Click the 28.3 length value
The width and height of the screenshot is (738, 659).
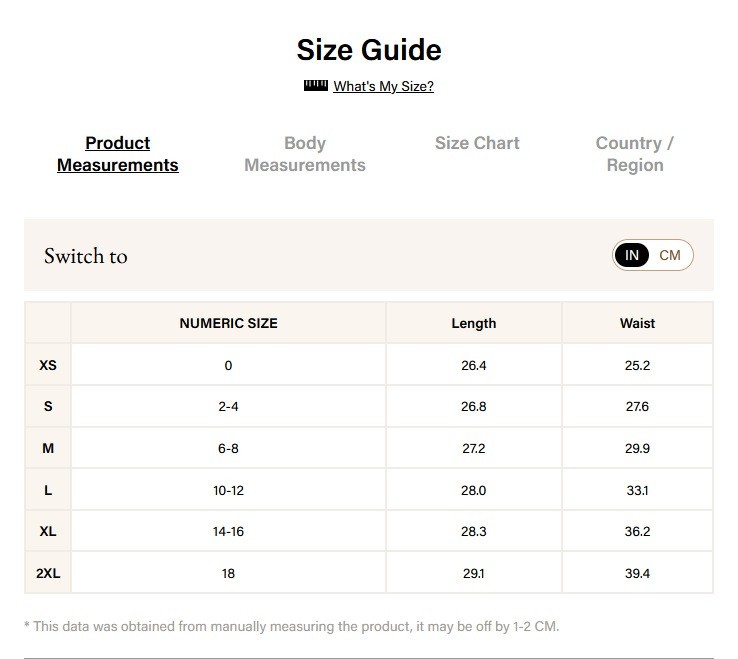[x=473, y=531]
